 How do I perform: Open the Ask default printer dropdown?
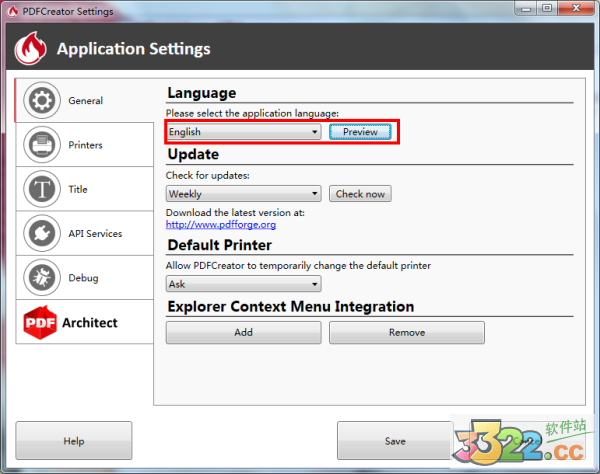(x=243, y=284)
